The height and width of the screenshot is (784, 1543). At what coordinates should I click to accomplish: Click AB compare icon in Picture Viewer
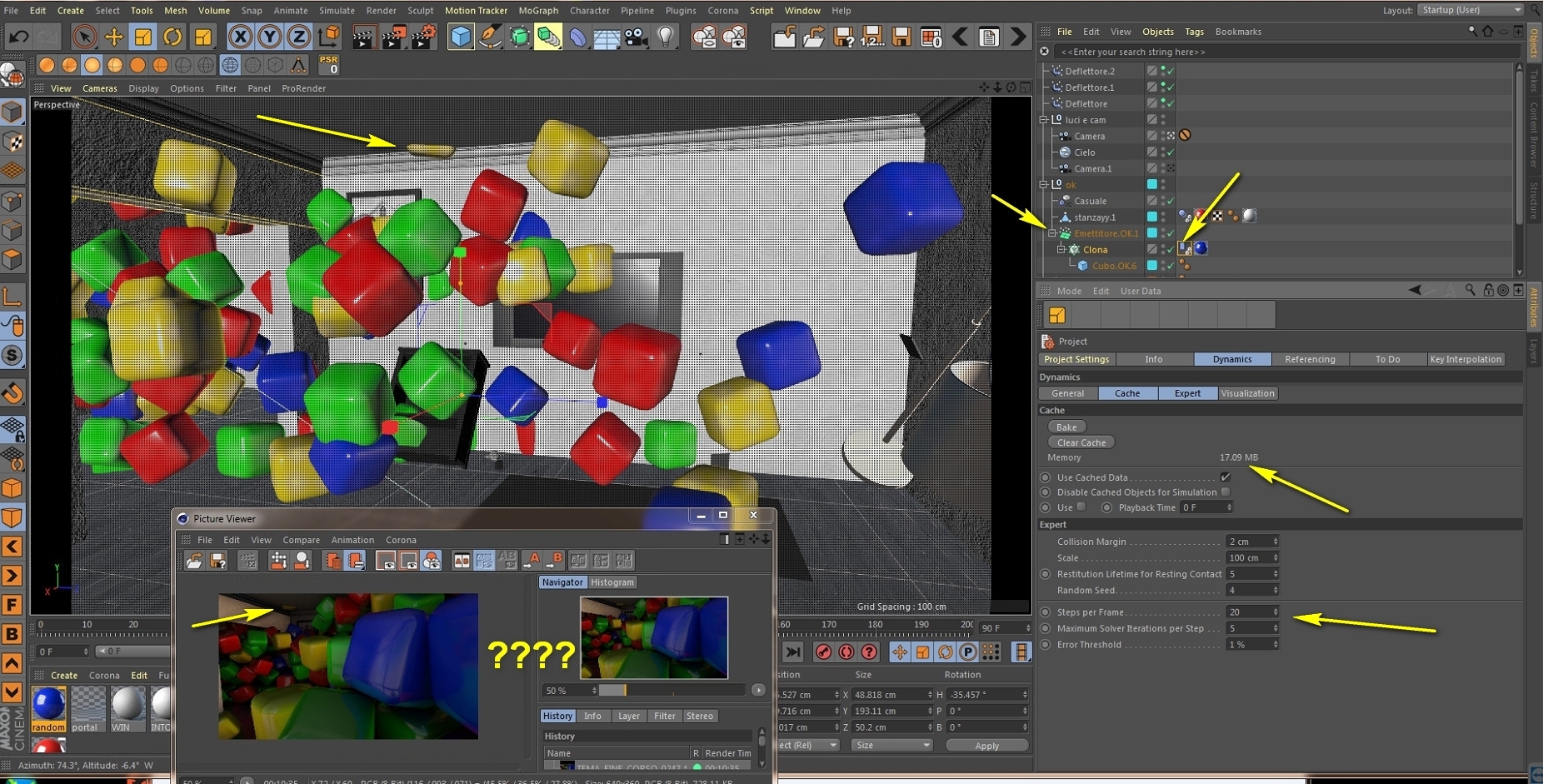461,561
